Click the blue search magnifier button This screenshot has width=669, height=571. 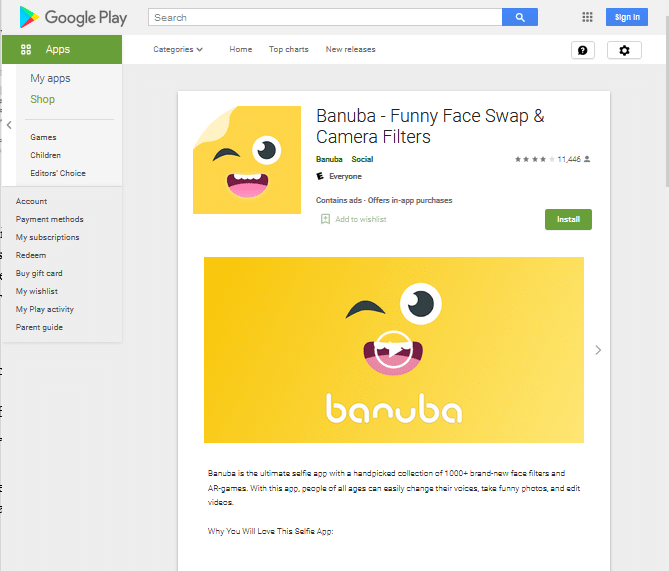pyautogui.click(x=520, y=17)
